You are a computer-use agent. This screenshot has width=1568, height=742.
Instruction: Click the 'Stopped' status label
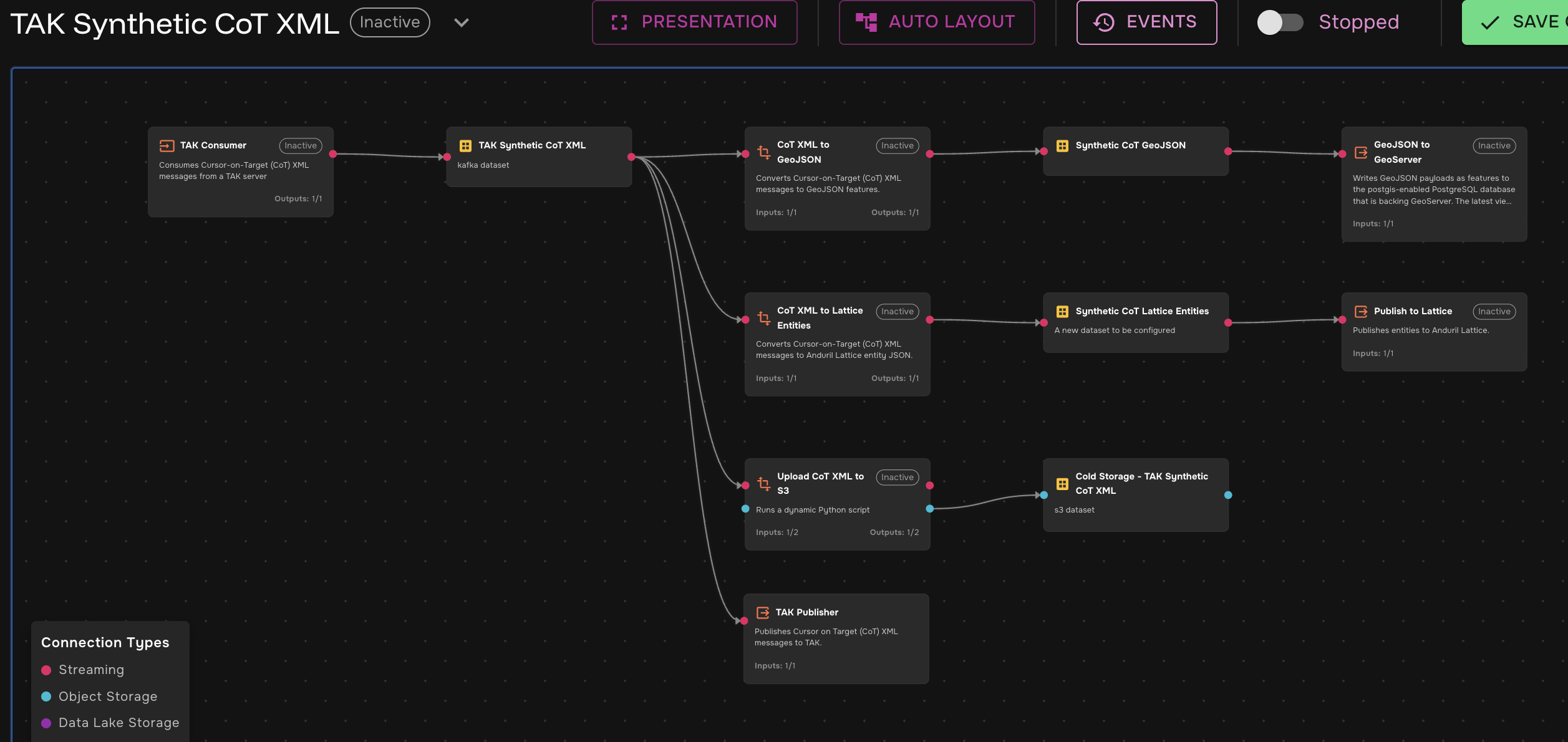1359,22
